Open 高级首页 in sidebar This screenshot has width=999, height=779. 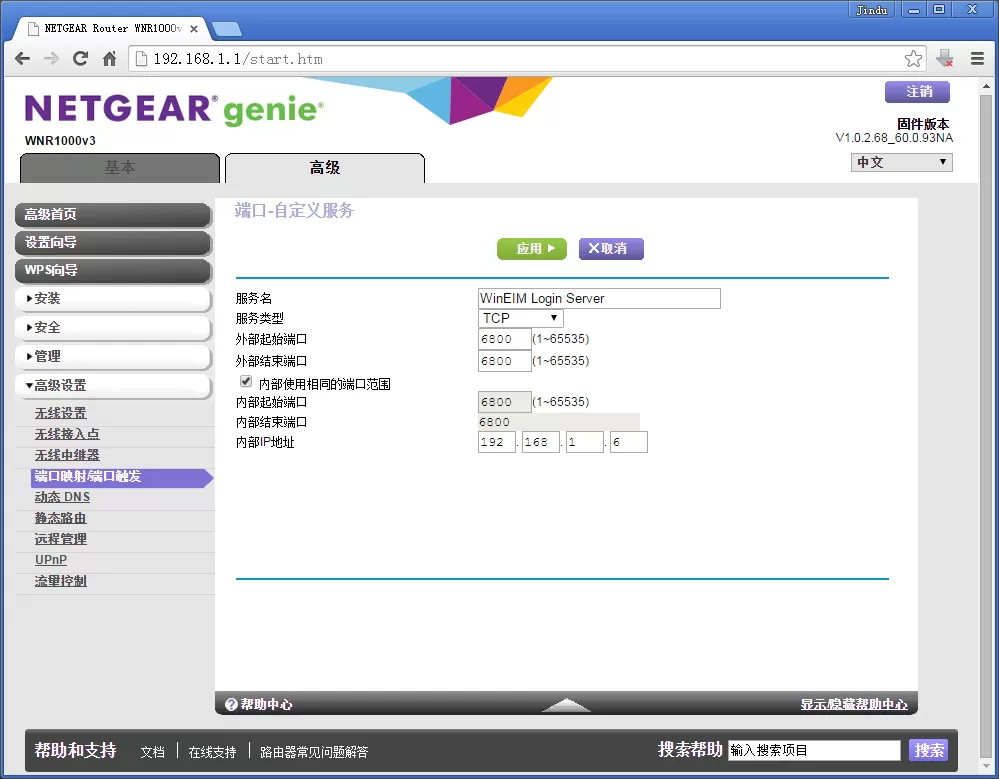[113, 215]
